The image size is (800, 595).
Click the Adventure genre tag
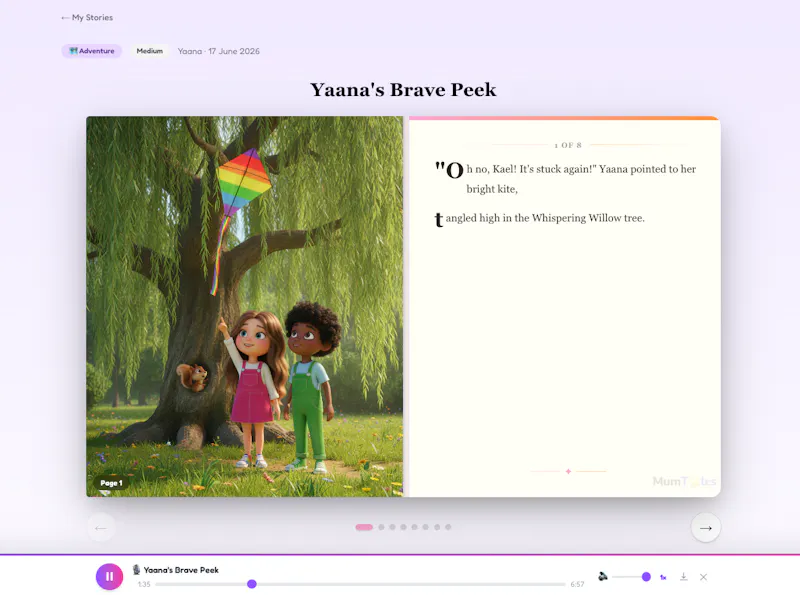[92, 51]
